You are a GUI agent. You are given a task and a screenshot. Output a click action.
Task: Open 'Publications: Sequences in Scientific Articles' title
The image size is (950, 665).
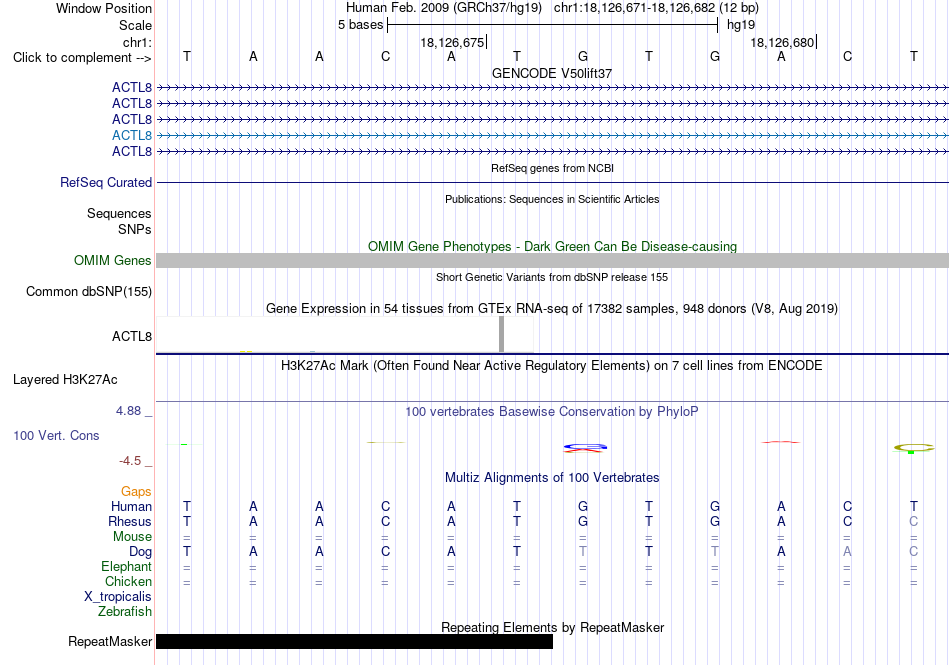pos(552,199)
